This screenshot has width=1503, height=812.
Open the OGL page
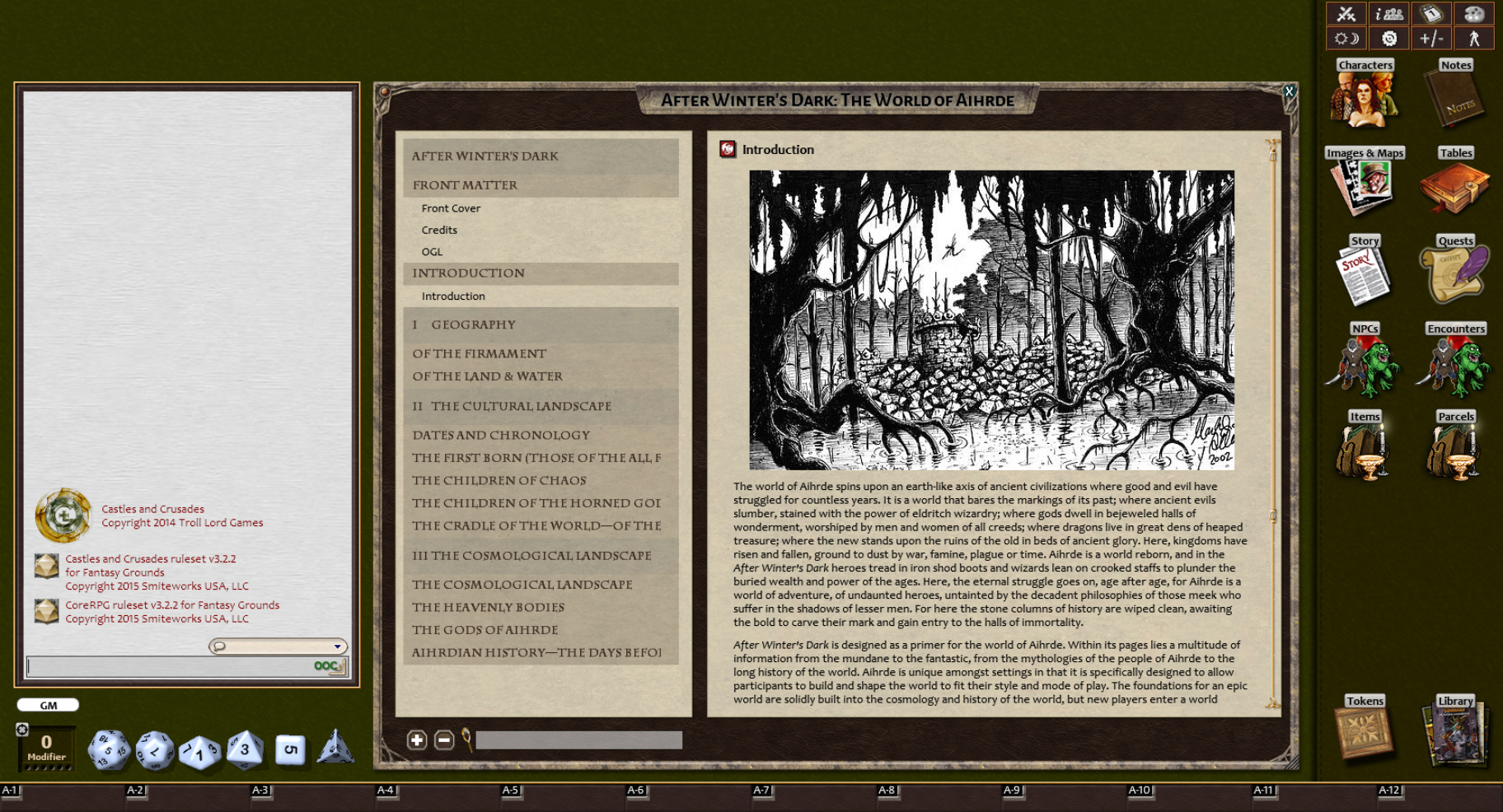click(432, 252)
